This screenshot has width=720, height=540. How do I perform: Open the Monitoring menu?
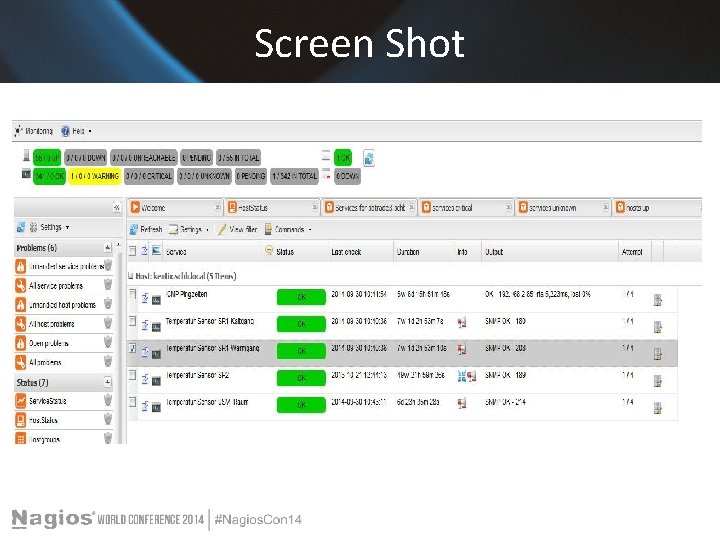[34, 131]
